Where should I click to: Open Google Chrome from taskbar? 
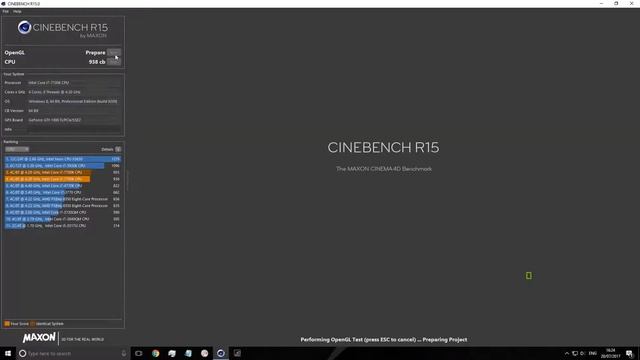click(x=156, y=353)
